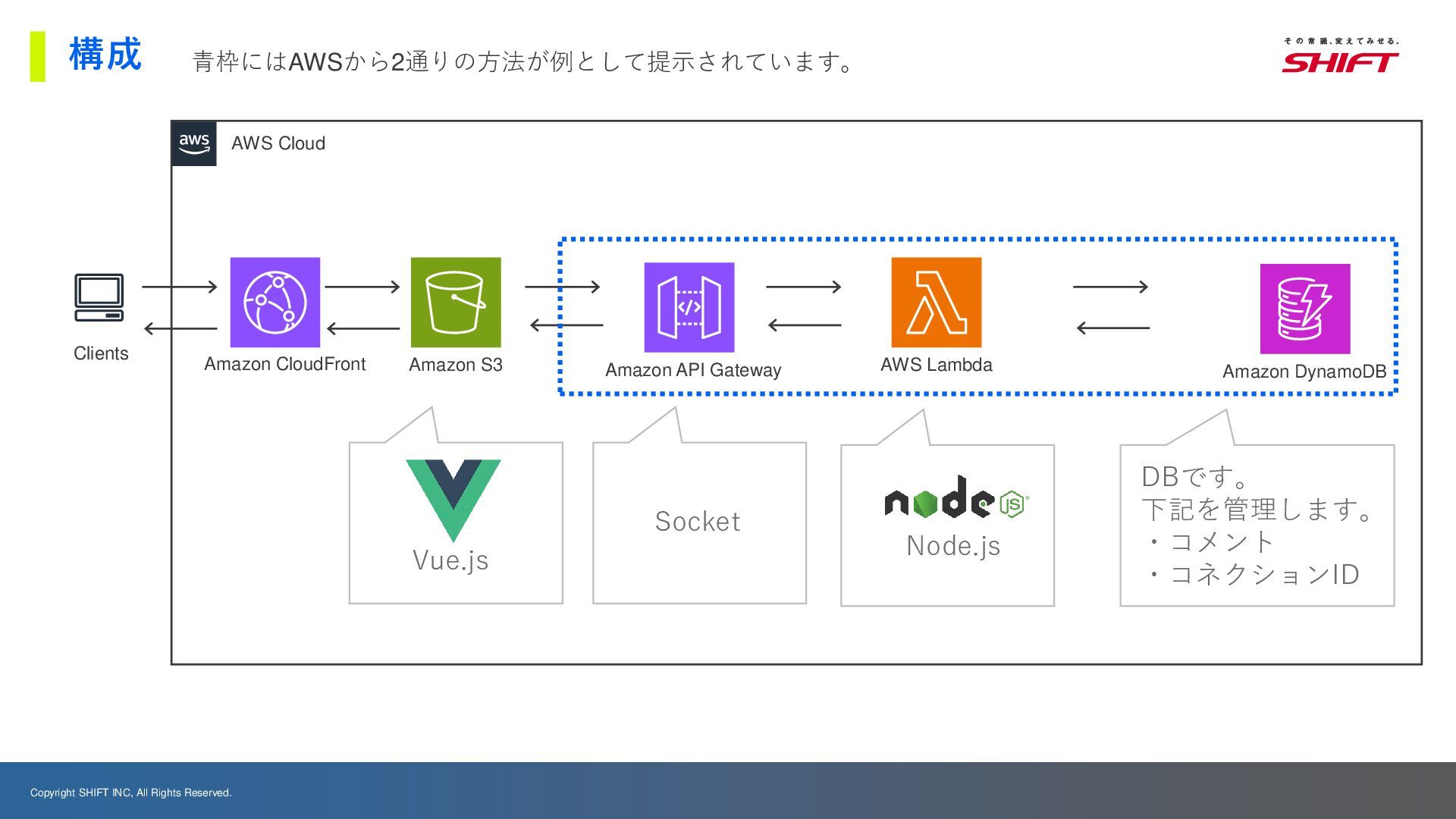Click the subtitle about 青枠 AWS methods

coord(523,61)
